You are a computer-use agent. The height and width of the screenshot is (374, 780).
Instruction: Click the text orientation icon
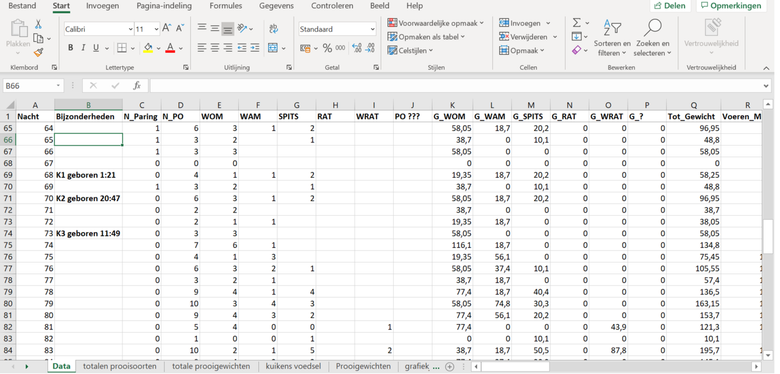pyautogui.click(x=243, y=28)
